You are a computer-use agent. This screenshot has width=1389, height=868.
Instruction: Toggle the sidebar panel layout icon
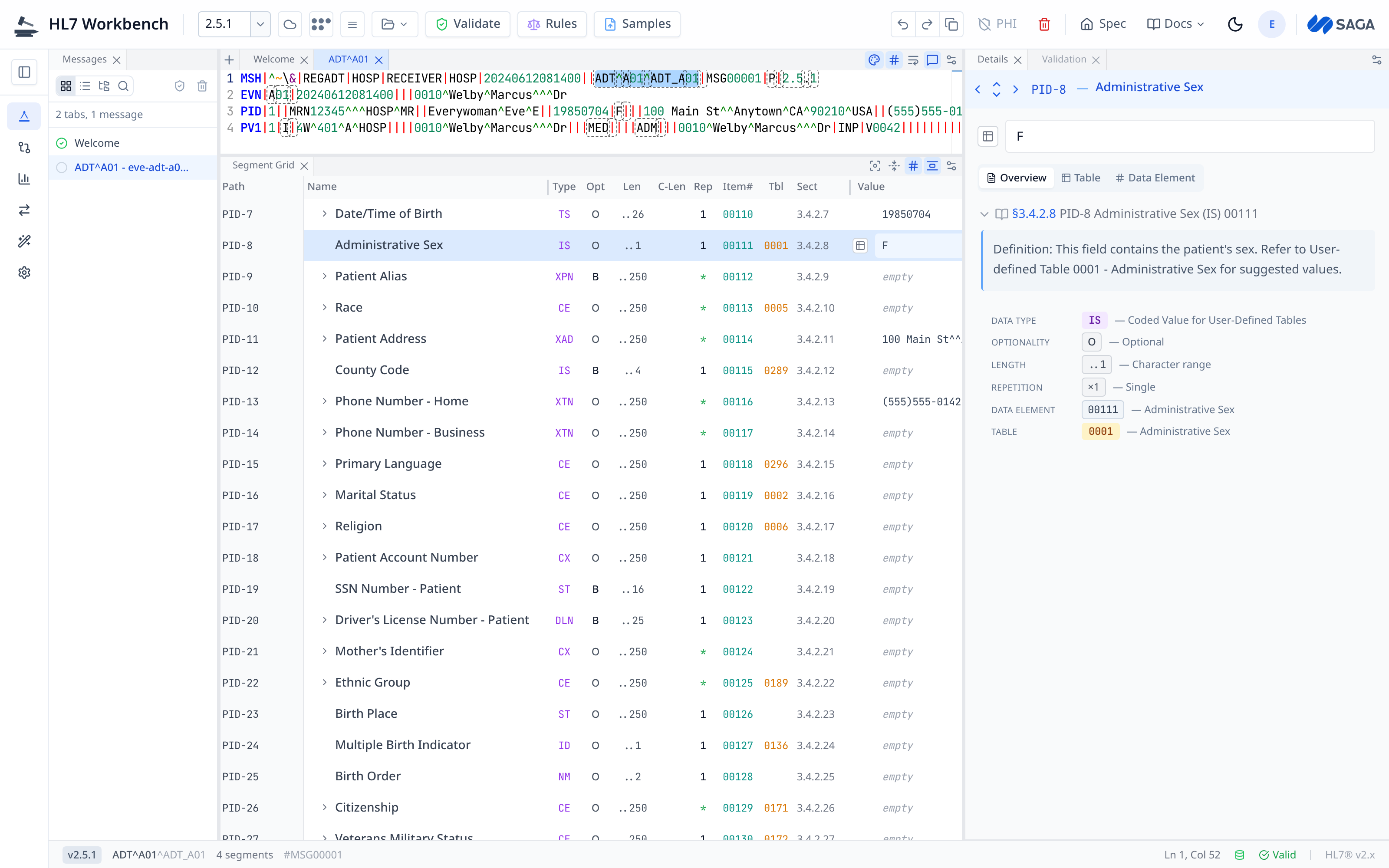click(24, 72)
